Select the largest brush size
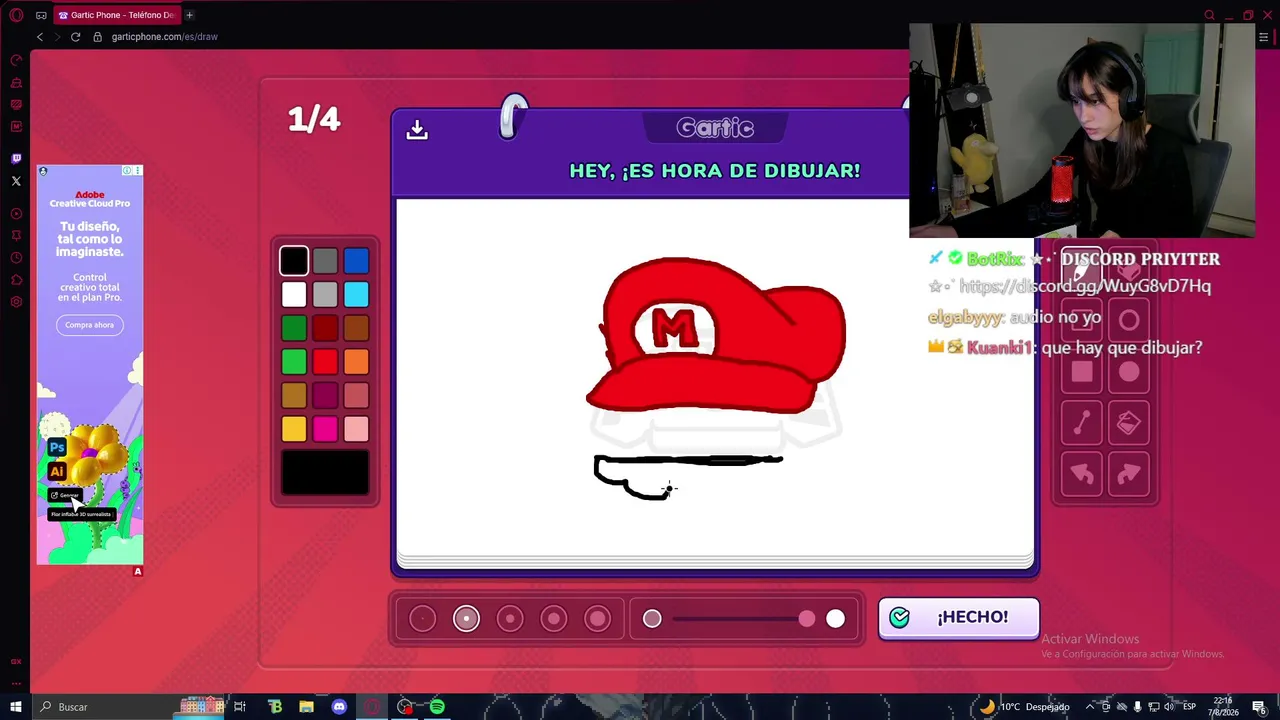The width and height of the screenshot is (1280, 720). [598, 619]
